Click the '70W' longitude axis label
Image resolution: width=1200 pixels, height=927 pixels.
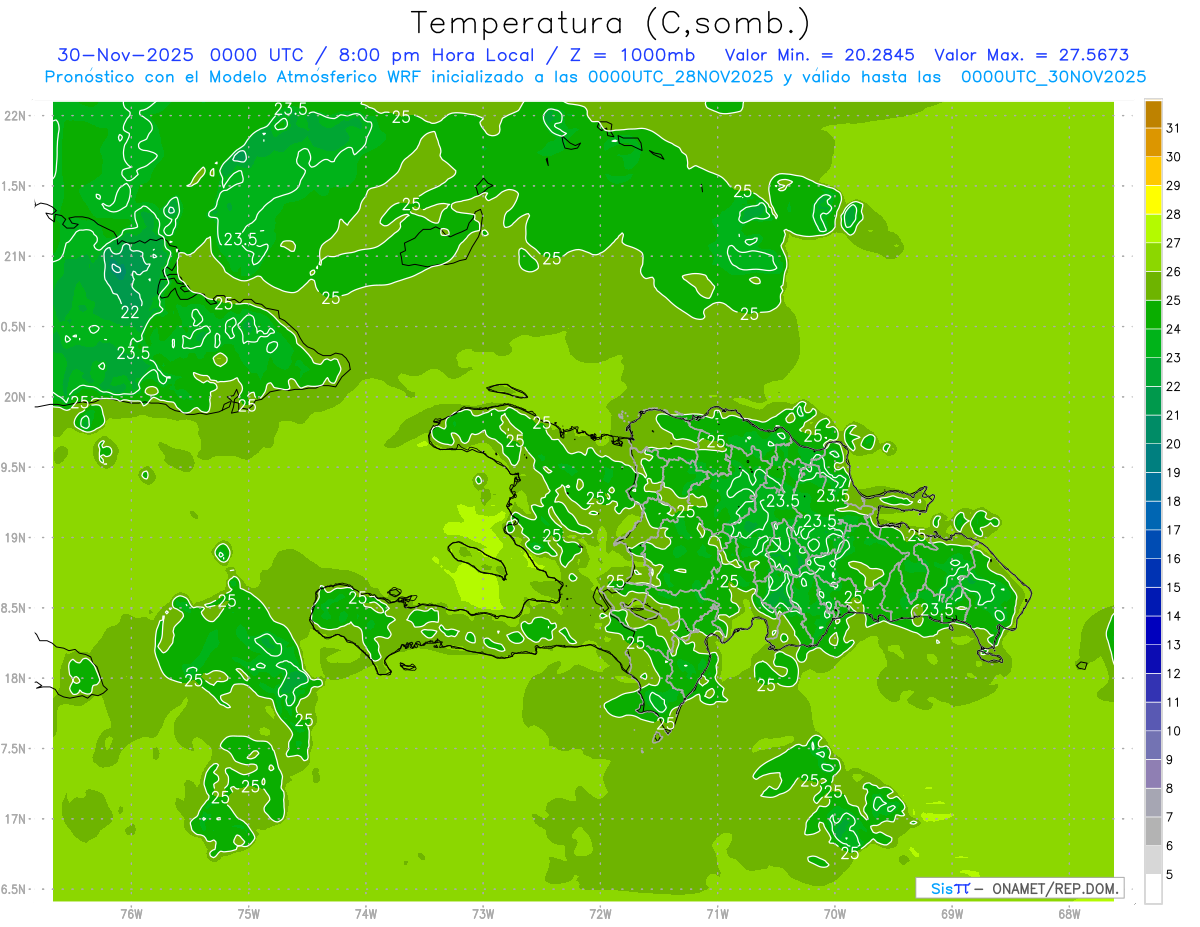click(835, 913)
